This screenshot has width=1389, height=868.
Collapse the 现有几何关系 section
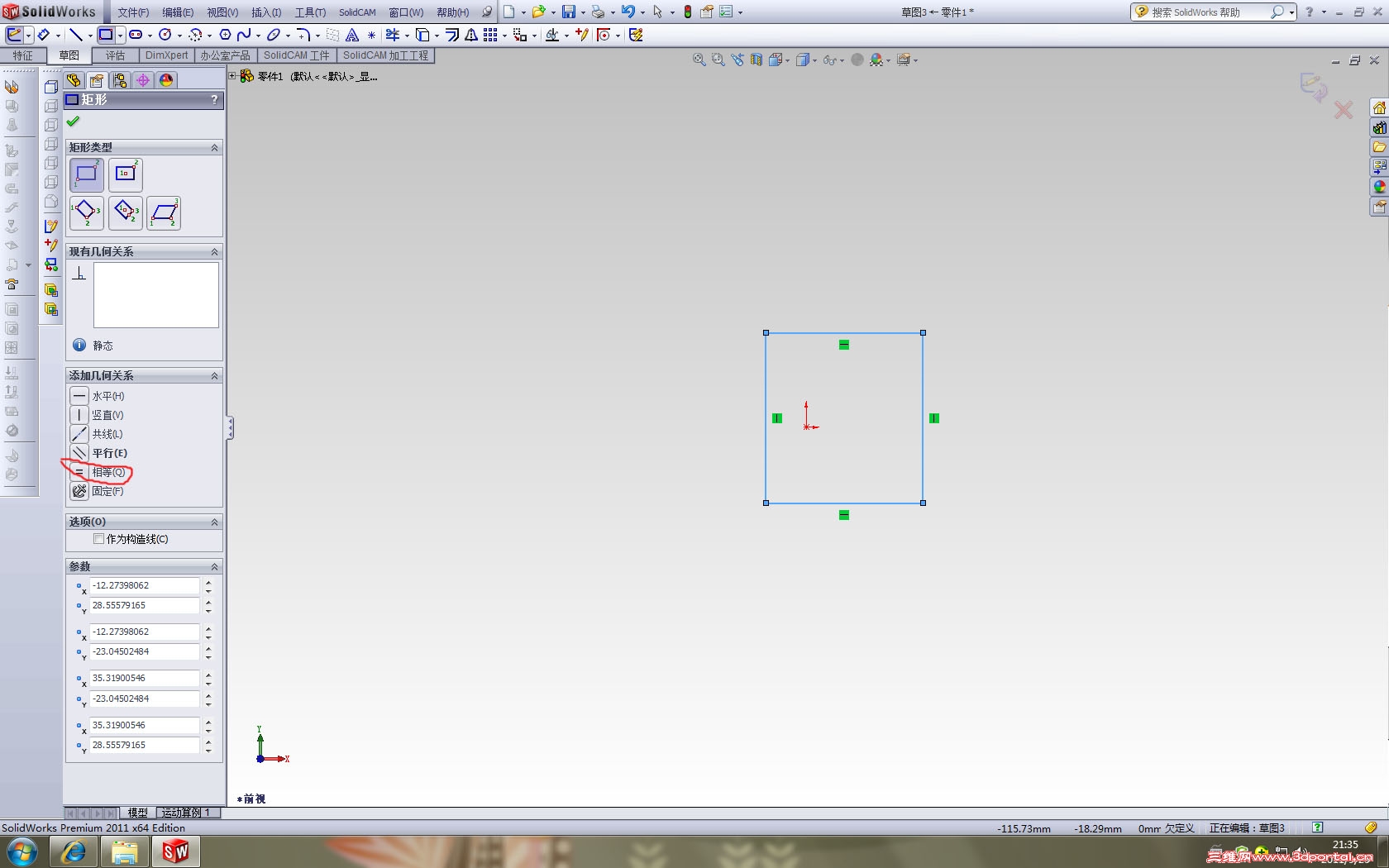tap(214, 251)
